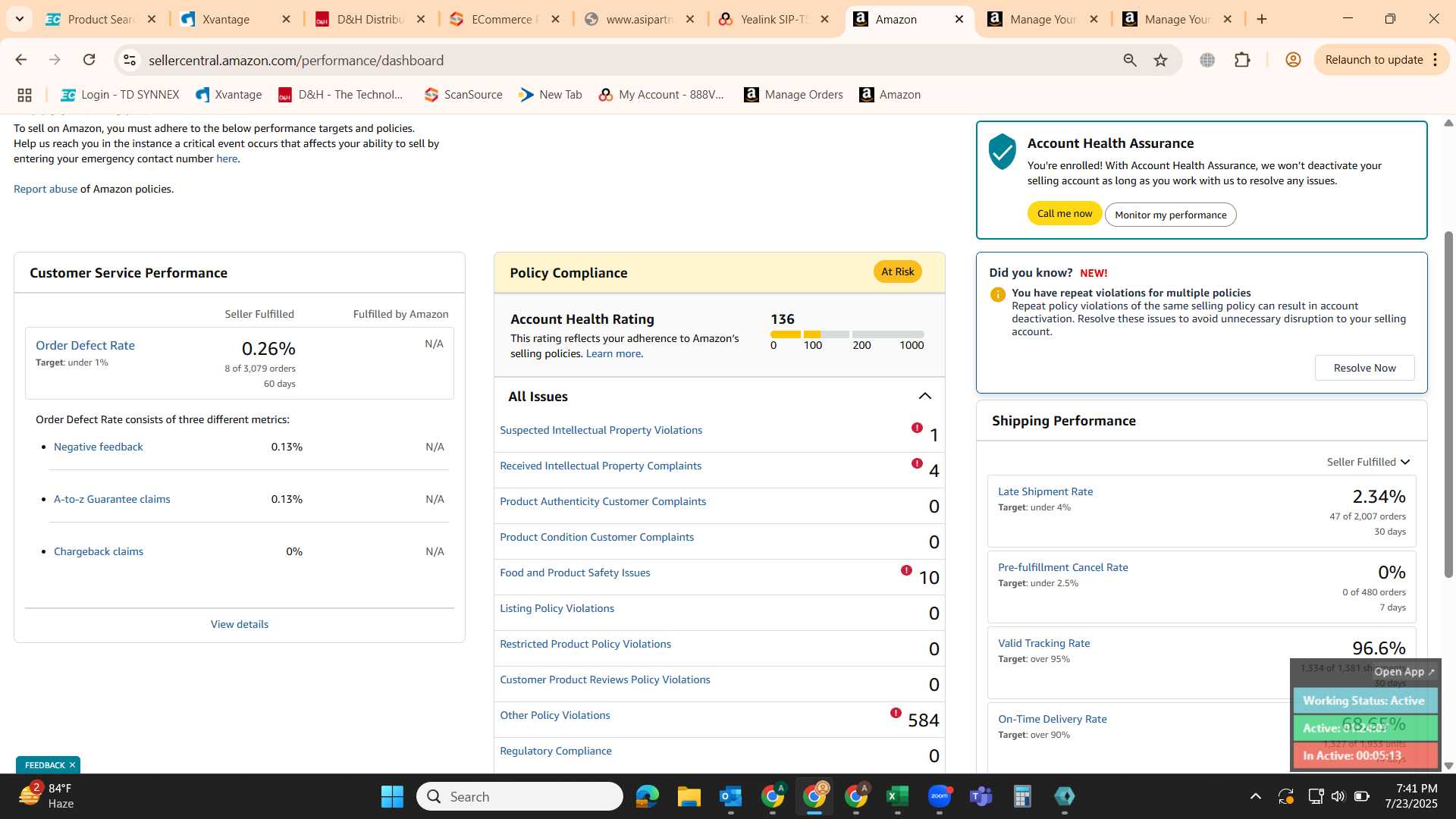Image resolution: width=1456 pixels, height=819 pixels.
Task: Open the Order Defect Rate link
Action: 85,345
